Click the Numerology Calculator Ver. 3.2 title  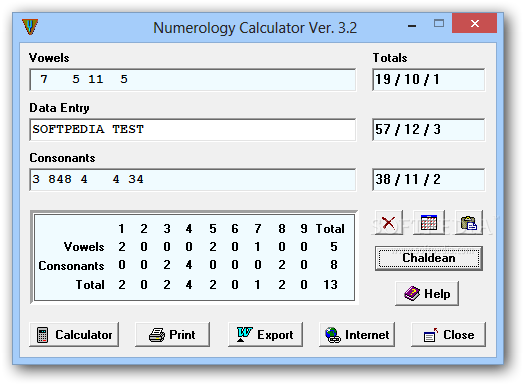(255, 28)
